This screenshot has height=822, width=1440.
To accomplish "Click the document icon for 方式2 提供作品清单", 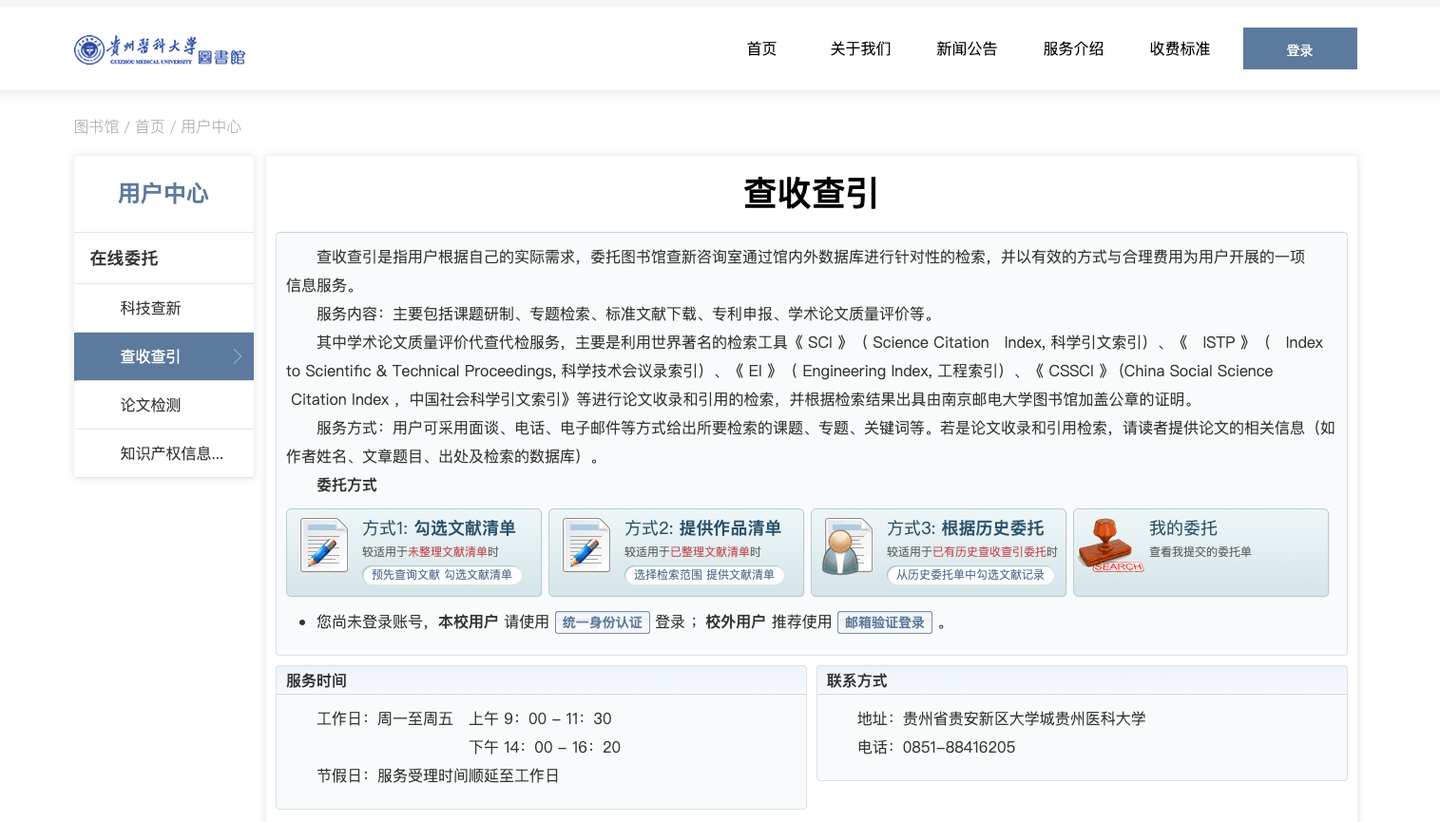I will (584, 547).
